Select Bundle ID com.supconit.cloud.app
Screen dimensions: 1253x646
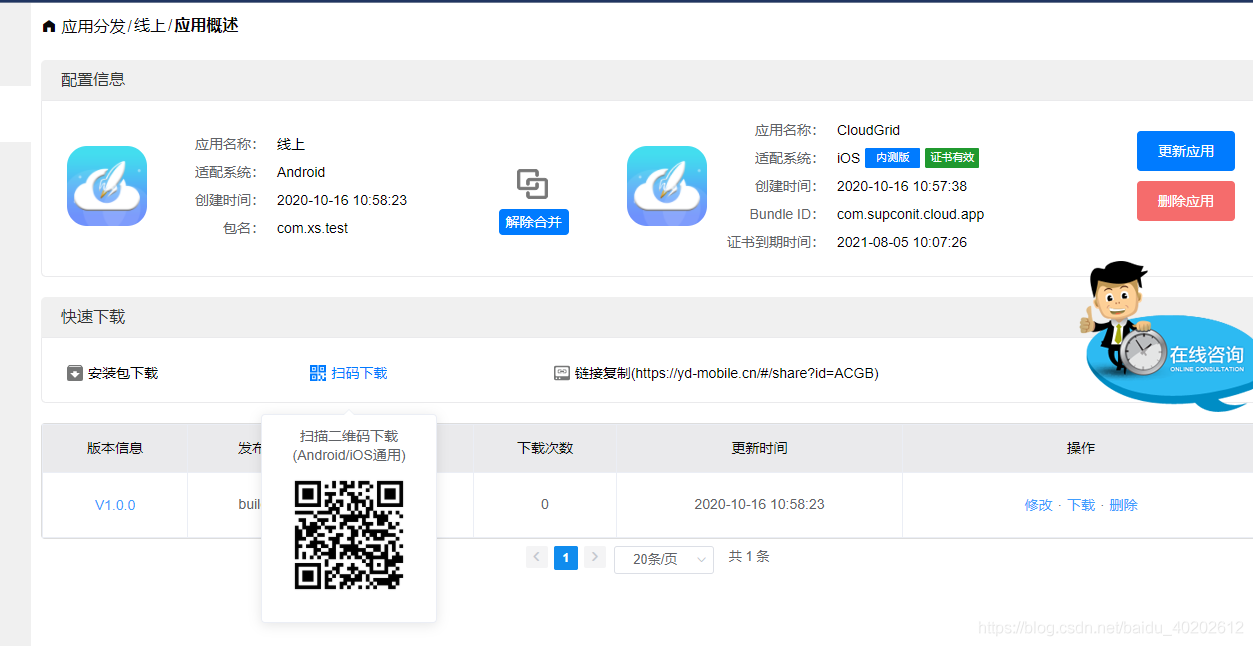[x=910, y=214]
